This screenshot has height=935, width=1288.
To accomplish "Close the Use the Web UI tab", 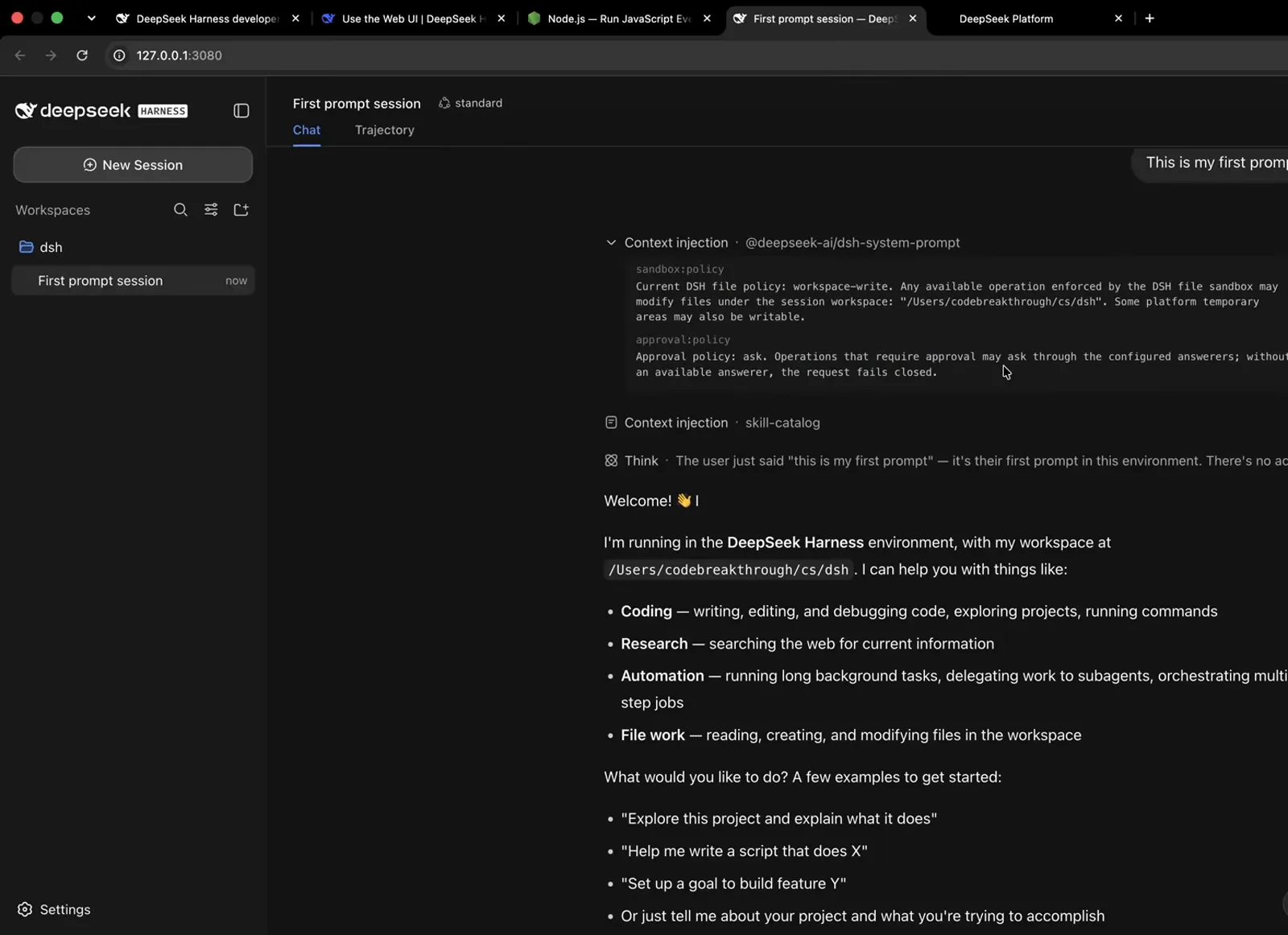I will pyautogui.click(x=502, y=19).
